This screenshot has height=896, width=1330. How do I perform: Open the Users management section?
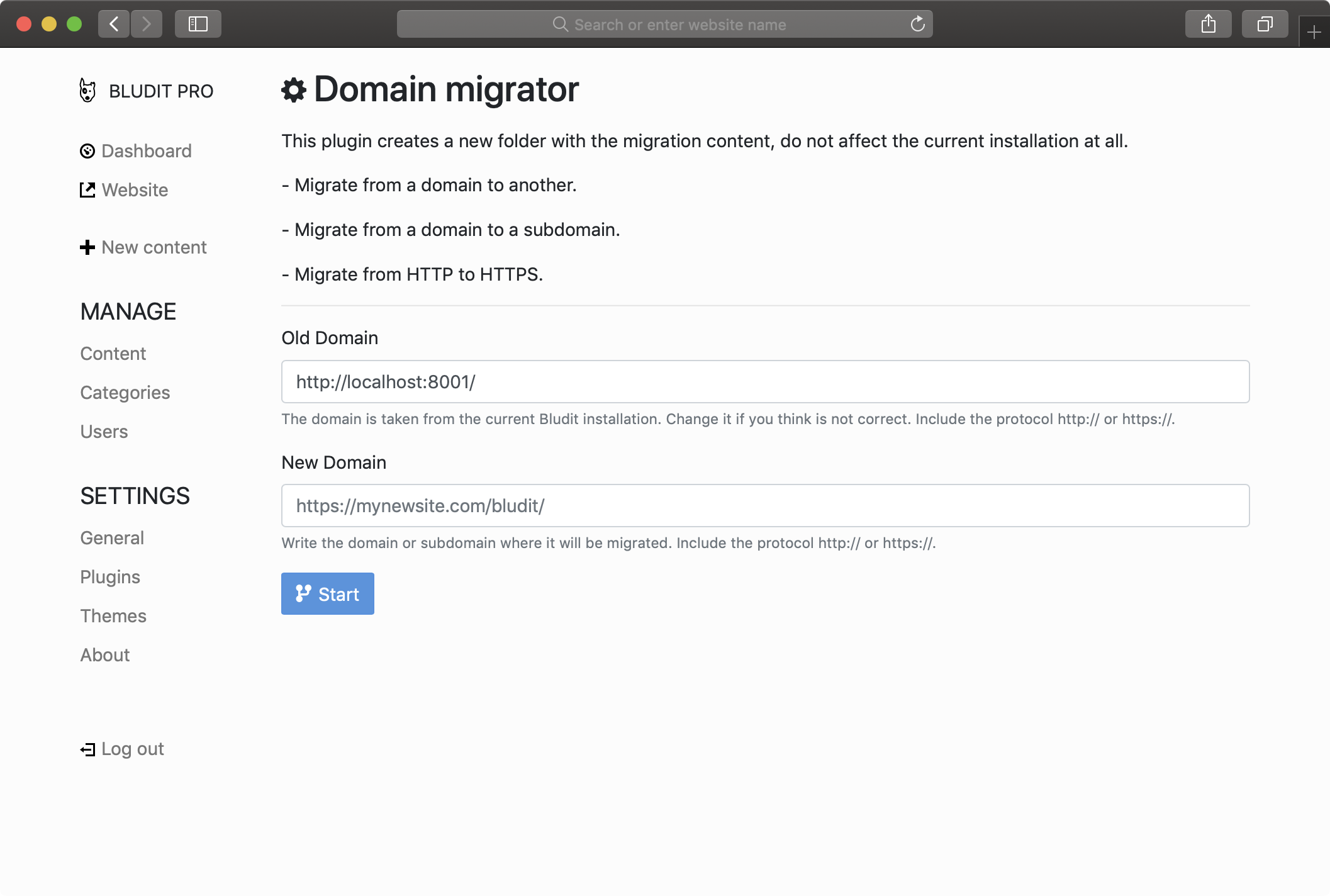click(104, 432)
